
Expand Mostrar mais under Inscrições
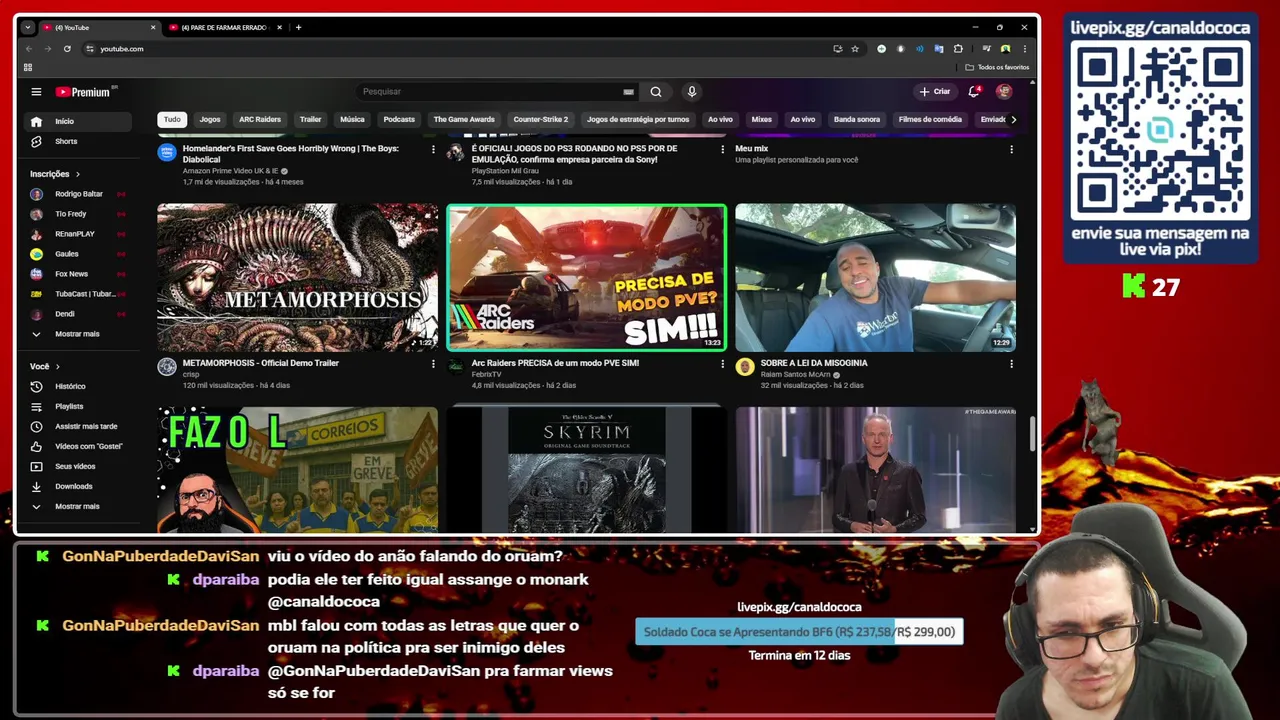pos(79,334)
